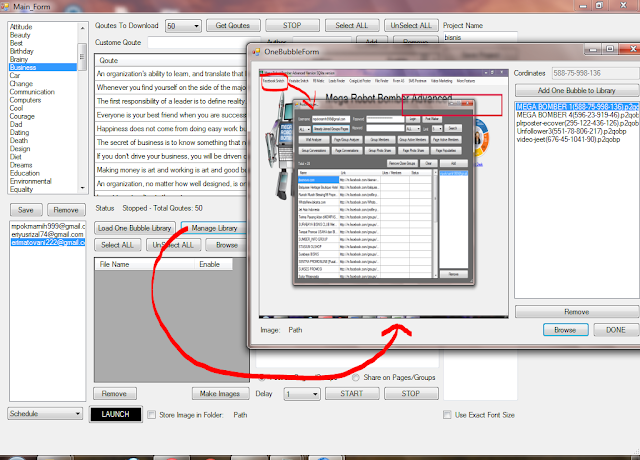Click Add One Bubble to Library

pyautogui.click(x=577, y=90)
